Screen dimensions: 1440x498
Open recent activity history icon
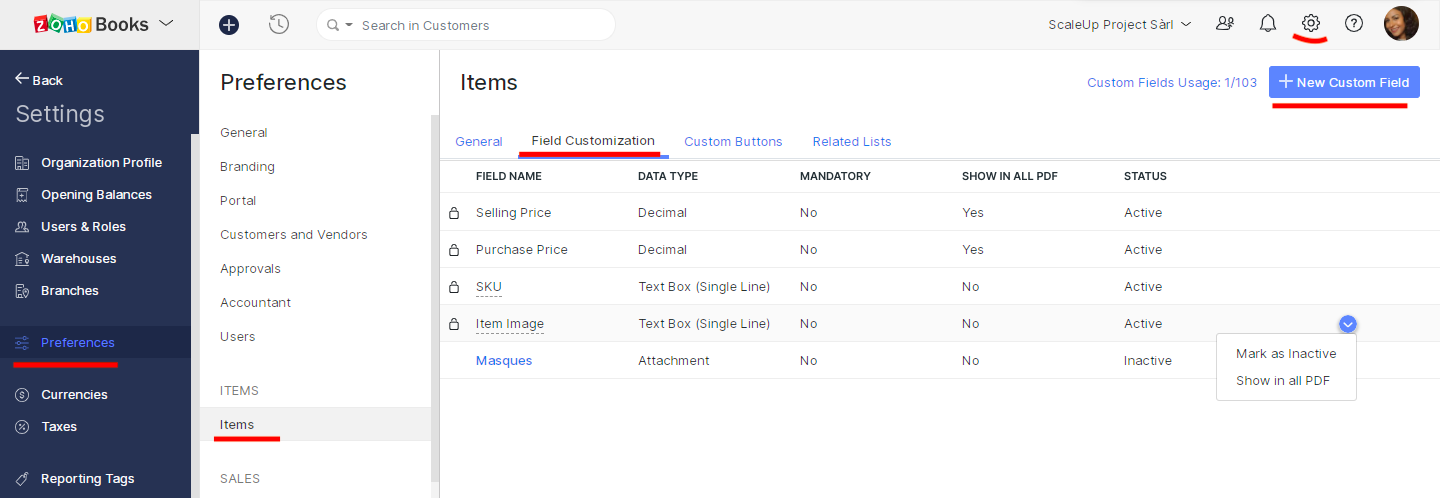click(279, 25)
